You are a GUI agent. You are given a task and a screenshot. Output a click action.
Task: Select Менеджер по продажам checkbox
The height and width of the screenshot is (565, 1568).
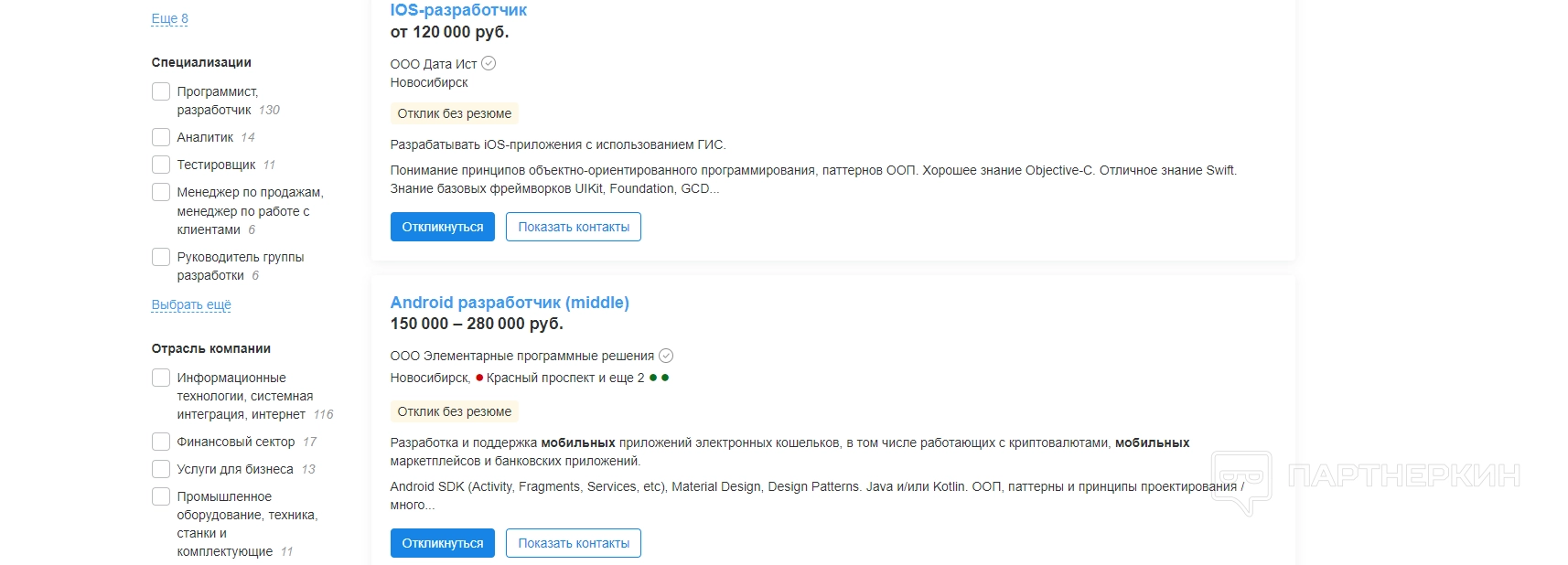tap(161, 192)
